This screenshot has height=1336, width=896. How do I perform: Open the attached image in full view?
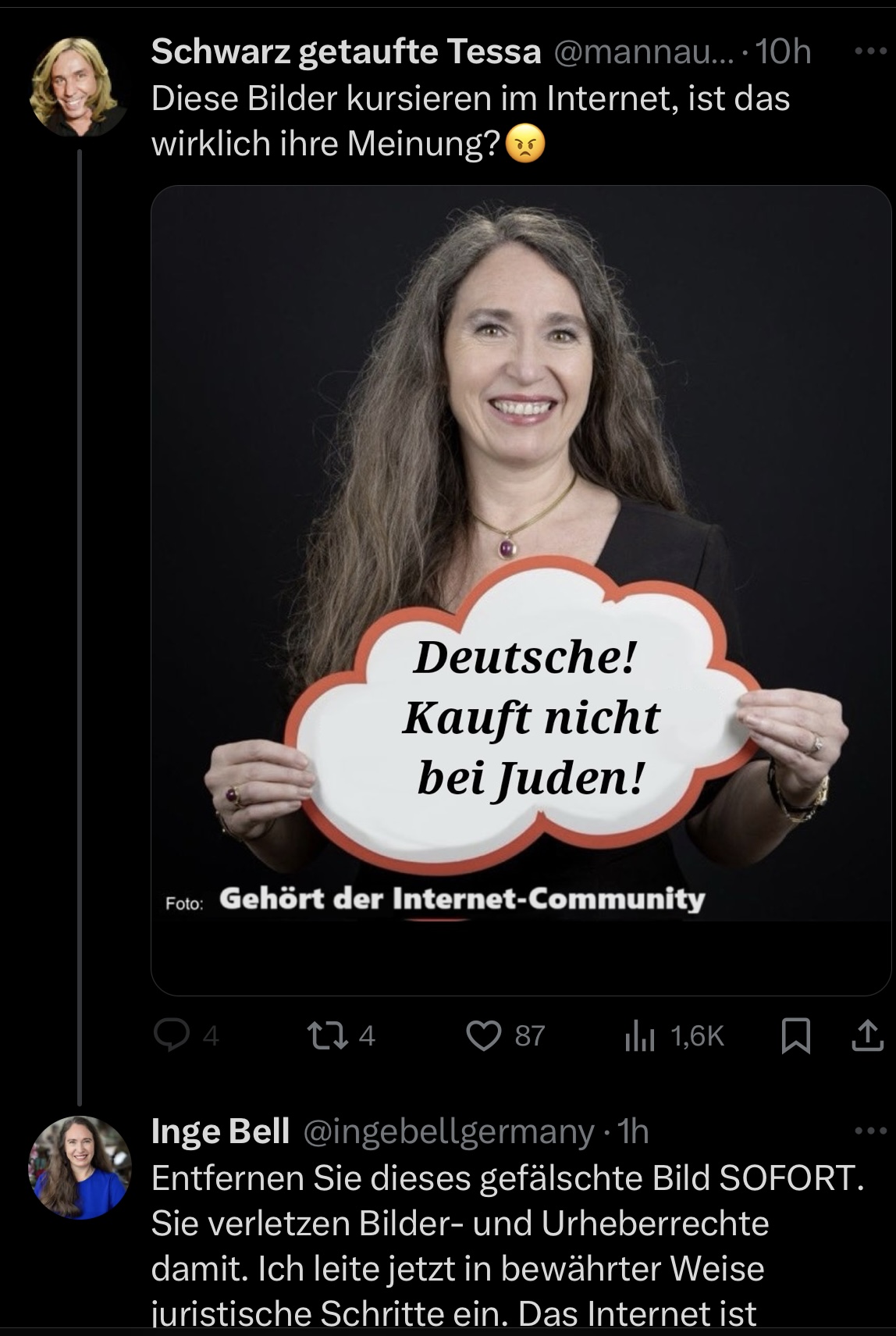pos(521,590)
